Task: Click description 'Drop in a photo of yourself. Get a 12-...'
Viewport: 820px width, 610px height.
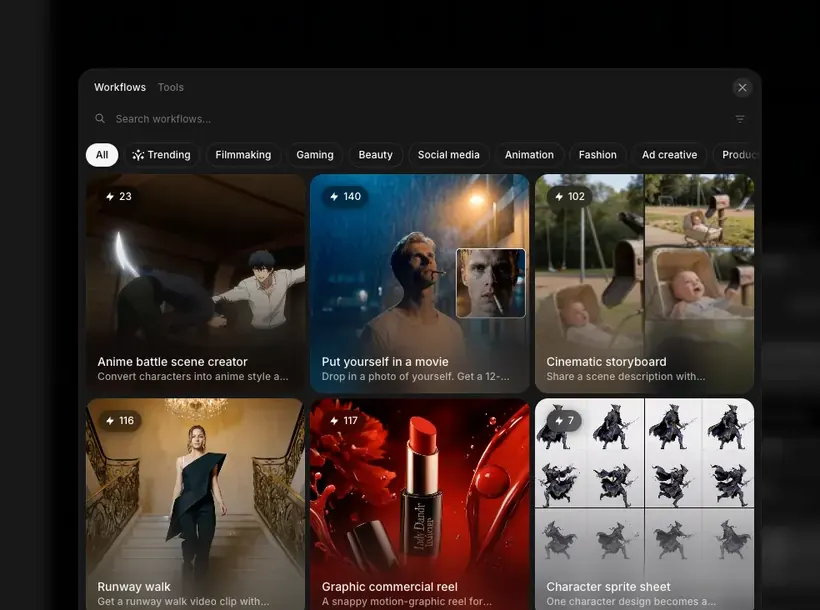Action: (416, 377)
